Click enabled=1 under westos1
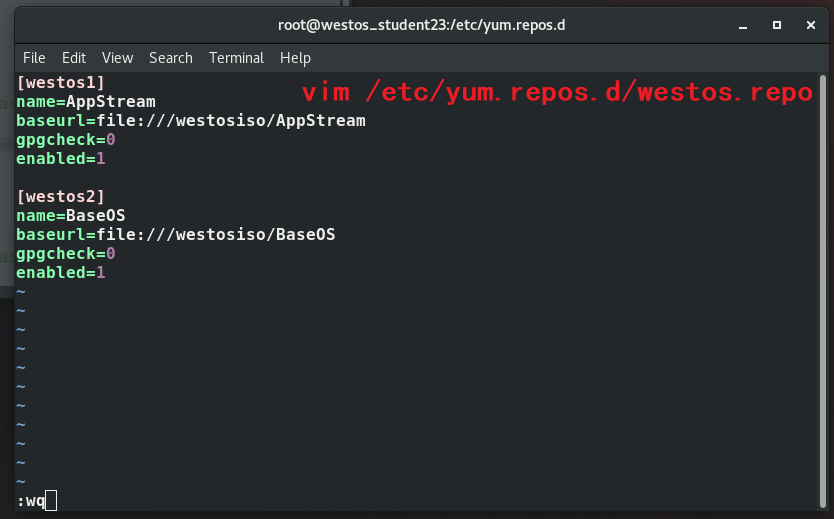Image resolution: width=834 pixels, height=519 pixels. click(61, 158)
